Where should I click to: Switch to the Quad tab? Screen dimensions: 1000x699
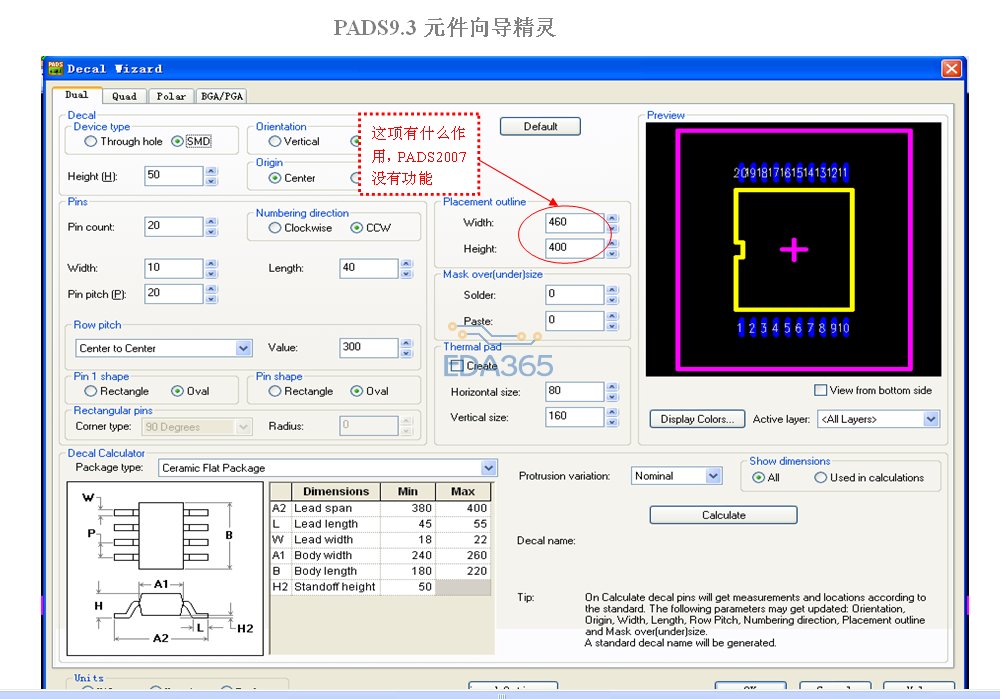pos(124,96)
